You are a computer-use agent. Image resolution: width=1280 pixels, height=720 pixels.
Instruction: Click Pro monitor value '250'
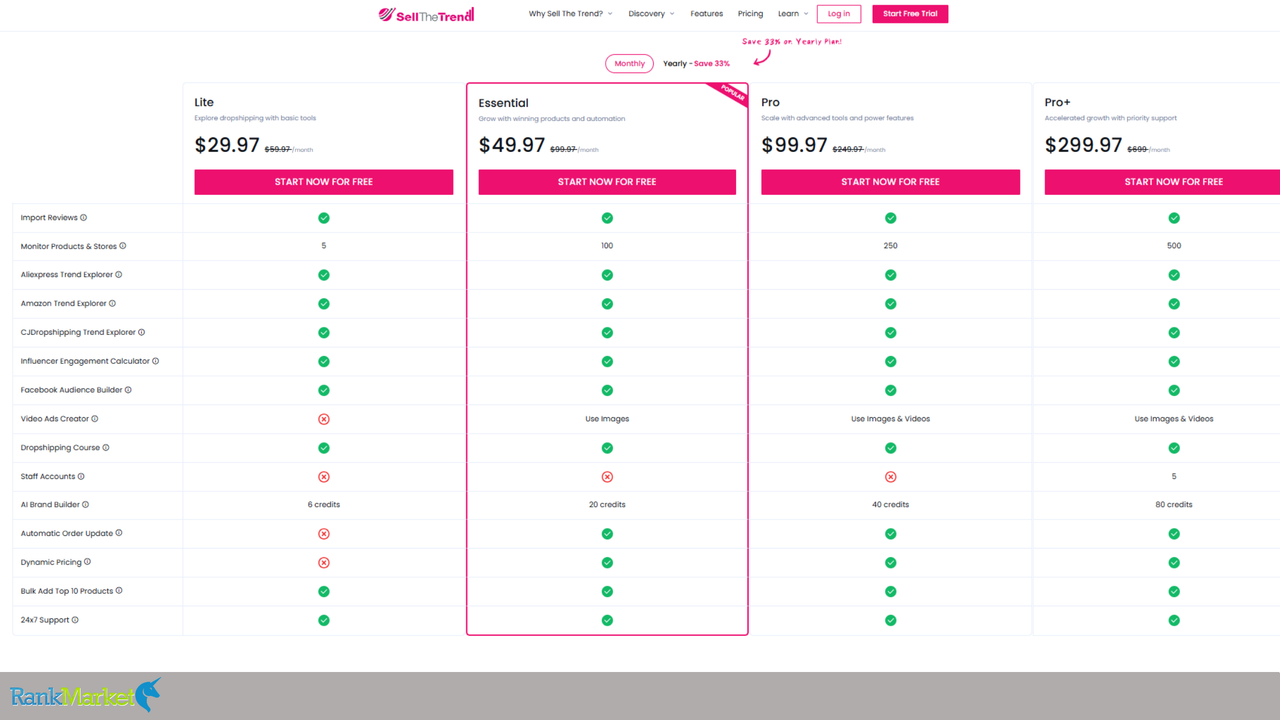tap(891, 246)
